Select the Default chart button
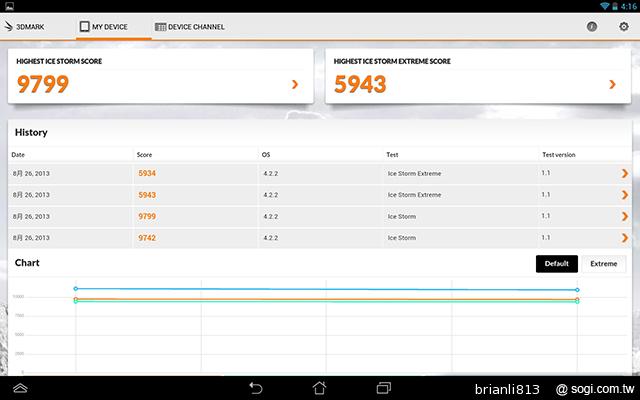 [x=557, y=264]
